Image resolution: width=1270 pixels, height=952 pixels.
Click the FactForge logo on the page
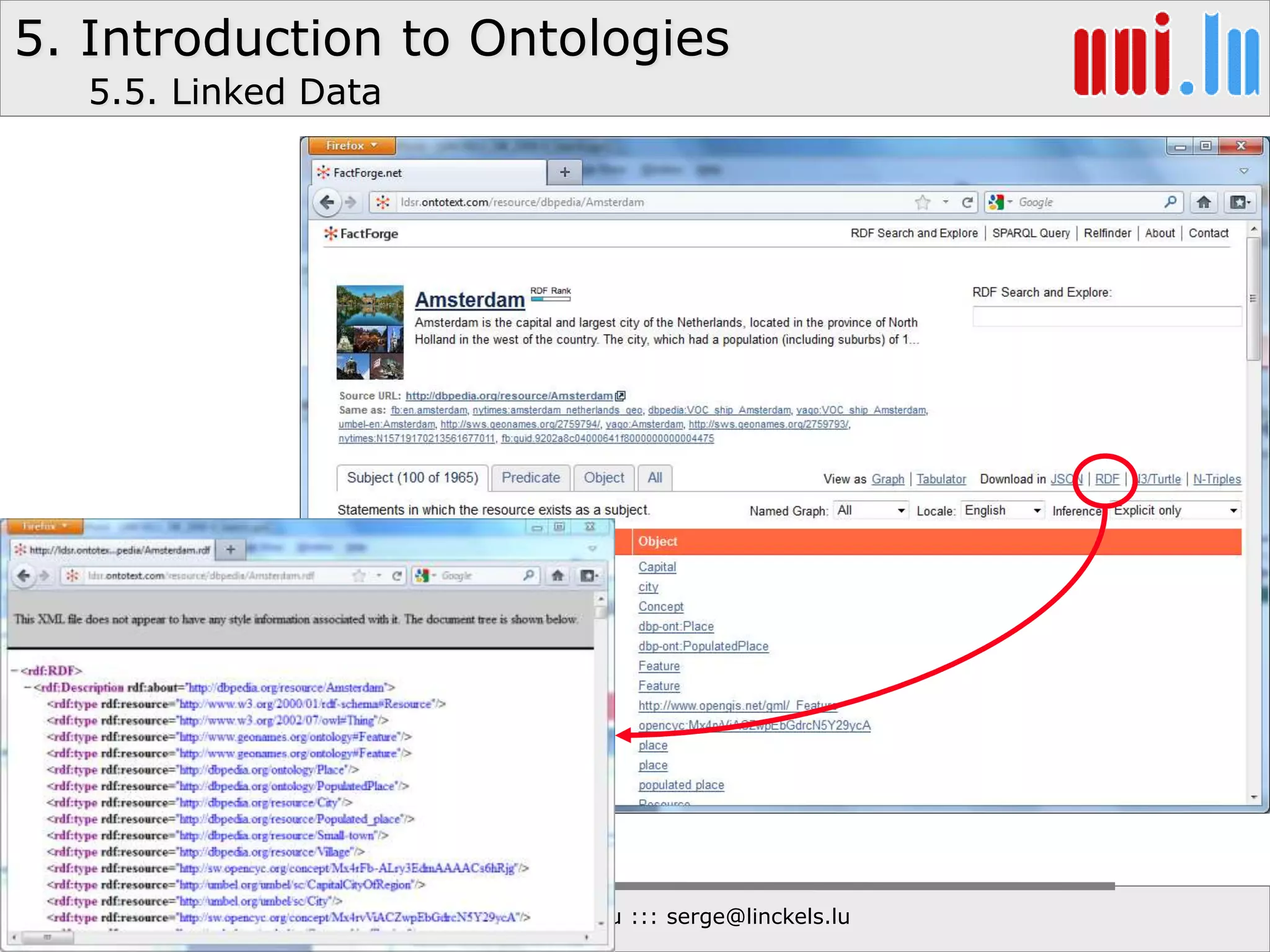[361, 234]
